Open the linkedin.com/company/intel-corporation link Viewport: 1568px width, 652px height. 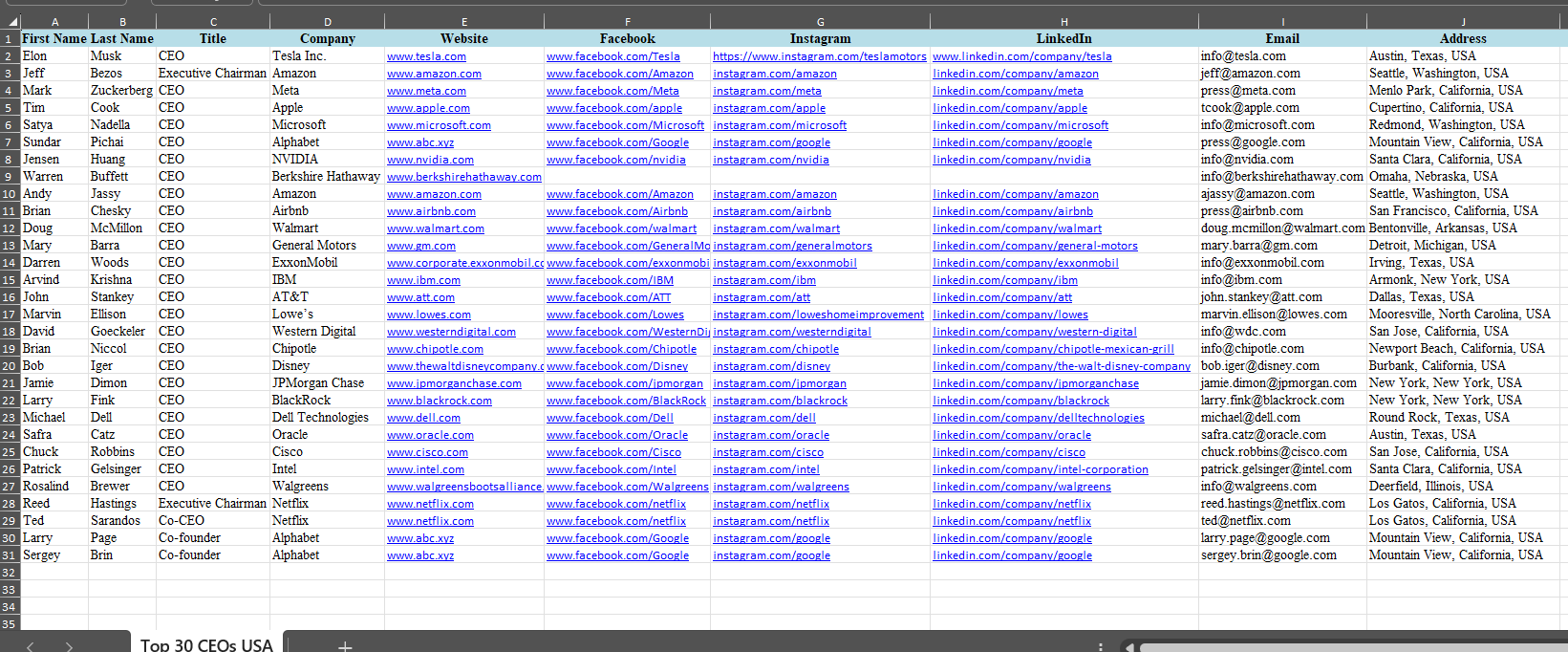[x=1041, y=469]
